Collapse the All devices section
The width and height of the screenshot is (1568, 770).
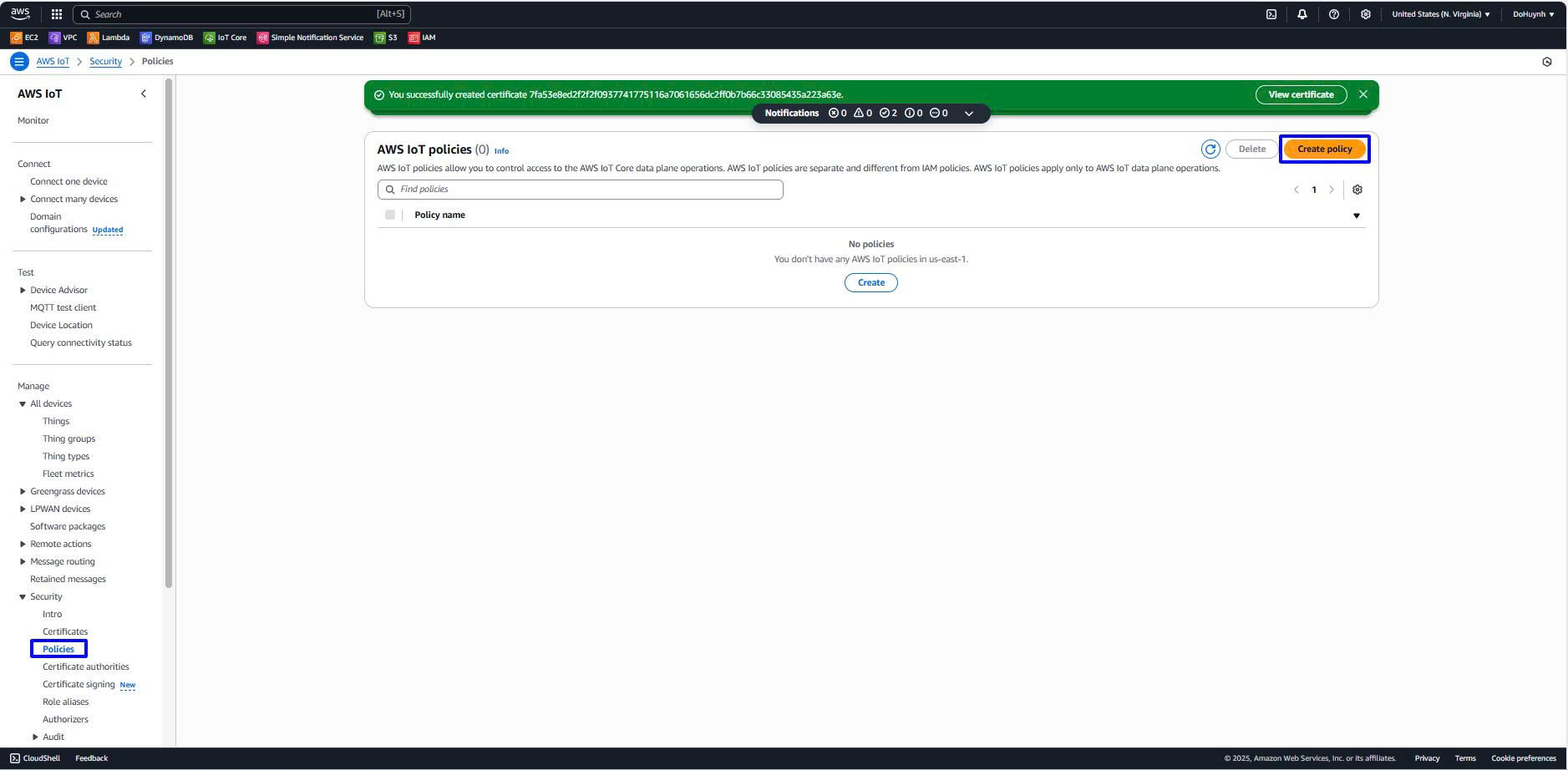click(23, 404)
